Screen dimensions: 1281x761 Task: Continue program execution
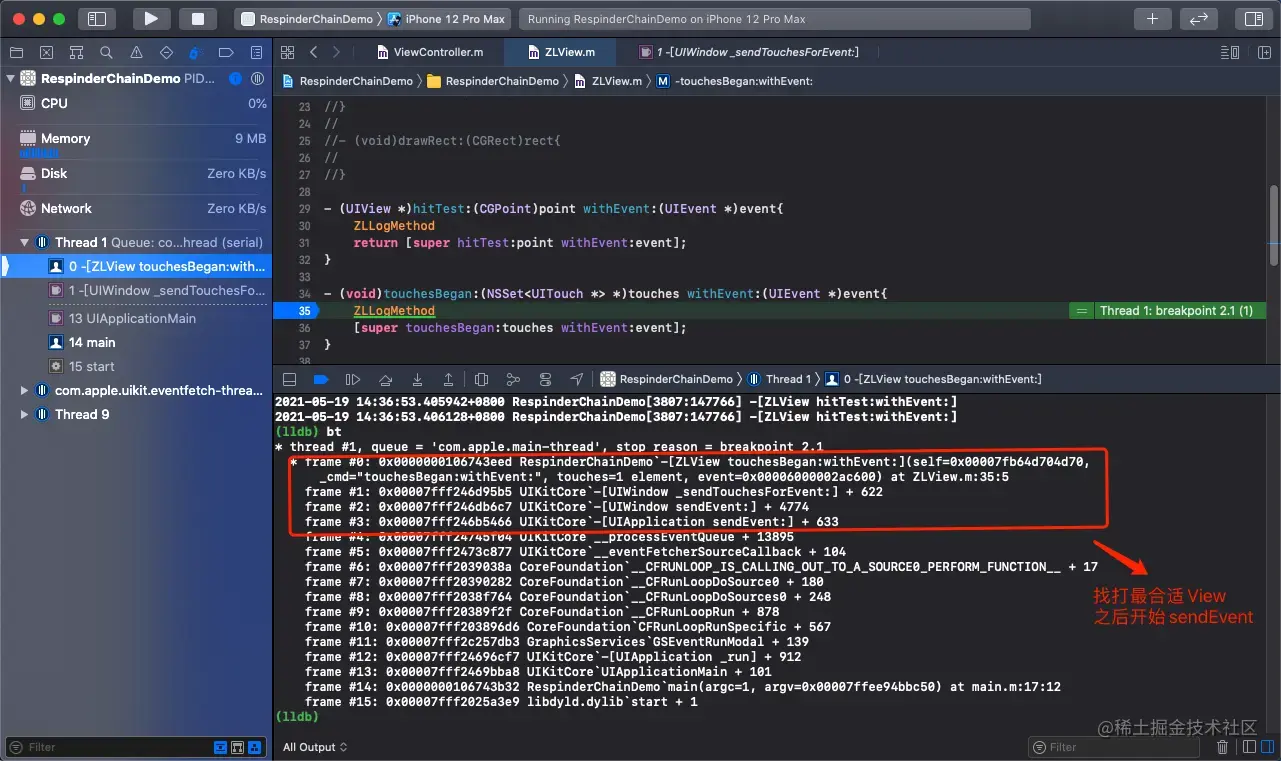point(353,379)
